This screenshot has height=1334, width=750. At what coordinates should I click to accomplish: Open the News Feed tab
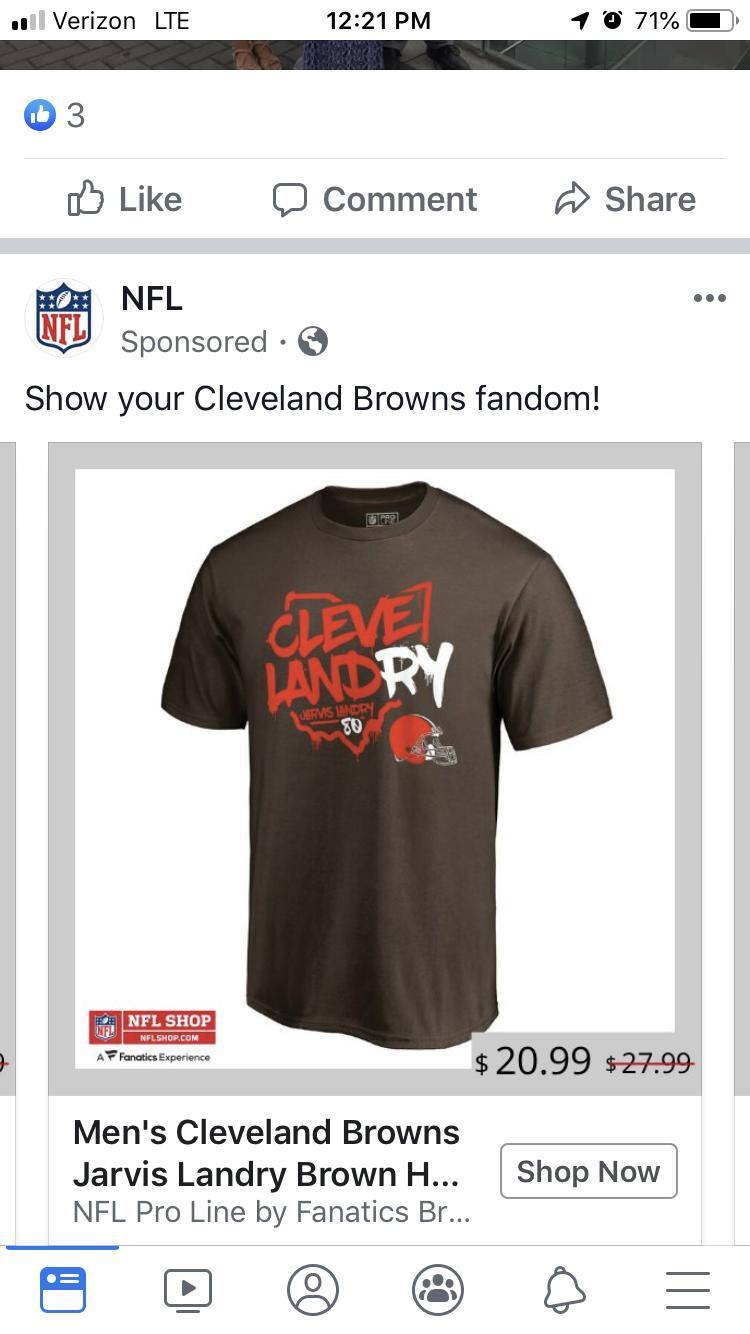pos(63,1290)
